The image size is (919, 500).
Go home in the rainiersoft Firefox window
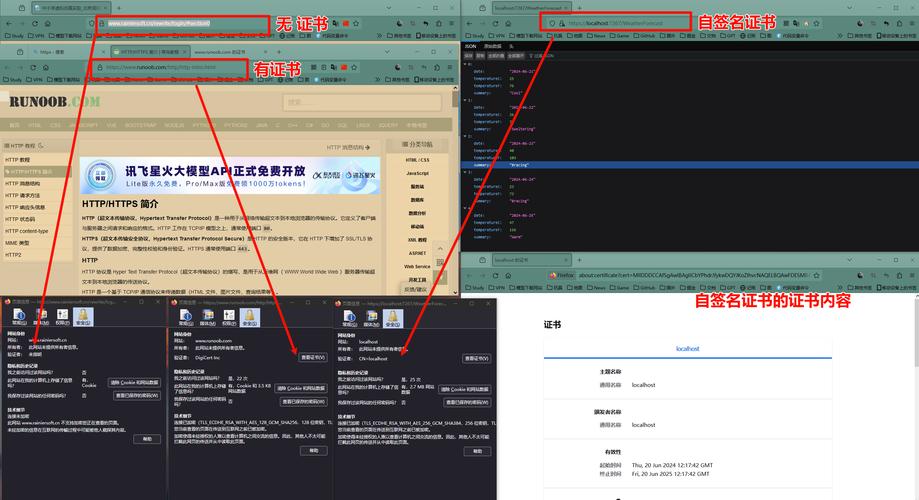47,23
